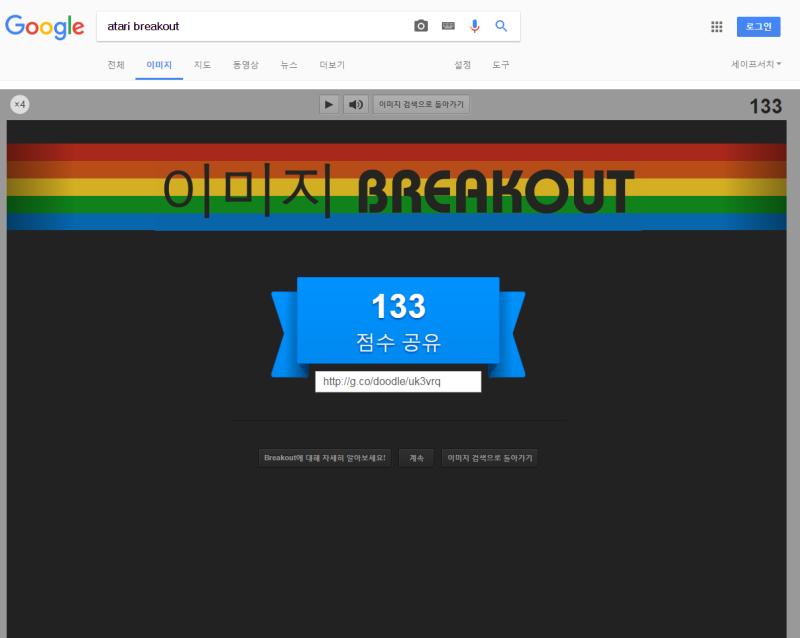Viewport: 800px width, 638px height.
Task: Click the score 133 at top right
Action: point(765,106)
